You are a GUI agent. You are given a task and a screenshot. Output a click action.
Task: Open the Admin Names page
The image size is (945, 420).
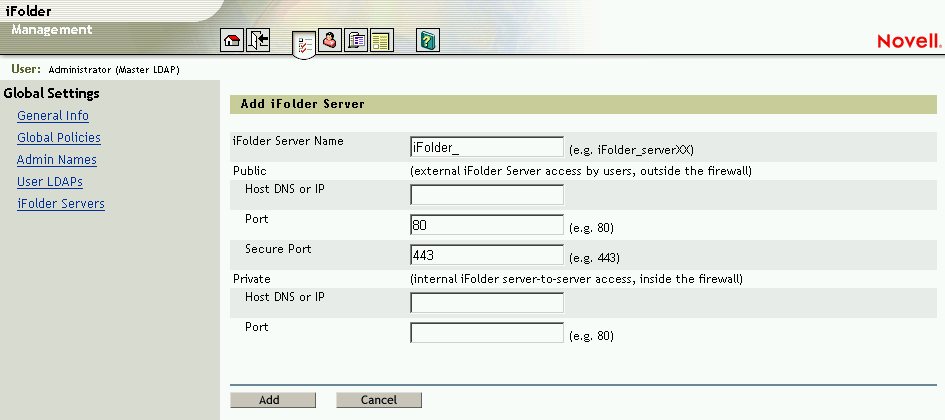click(x=57, y=160)
